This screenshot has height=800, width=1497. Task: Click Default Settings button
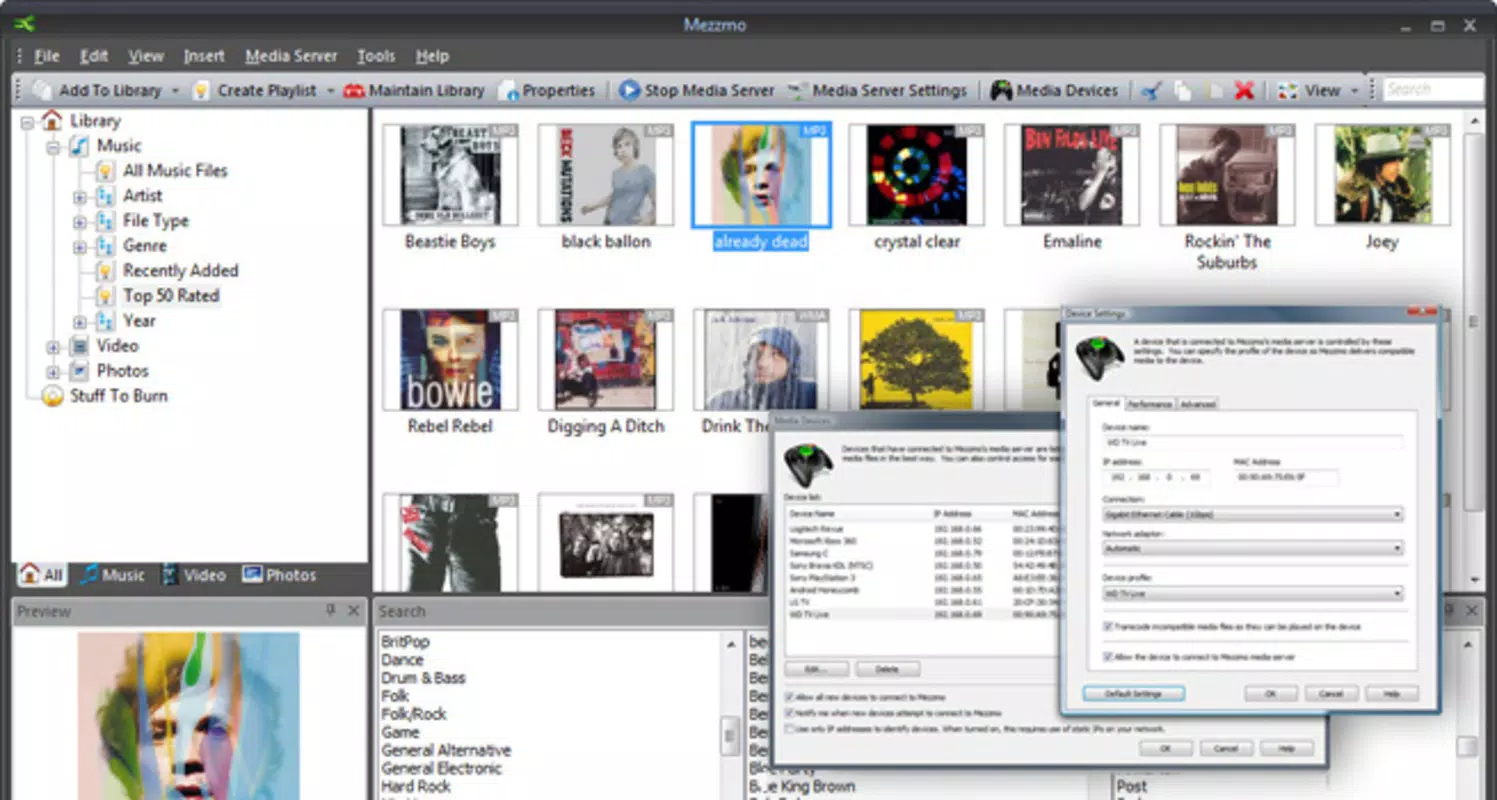[1133, 693]
